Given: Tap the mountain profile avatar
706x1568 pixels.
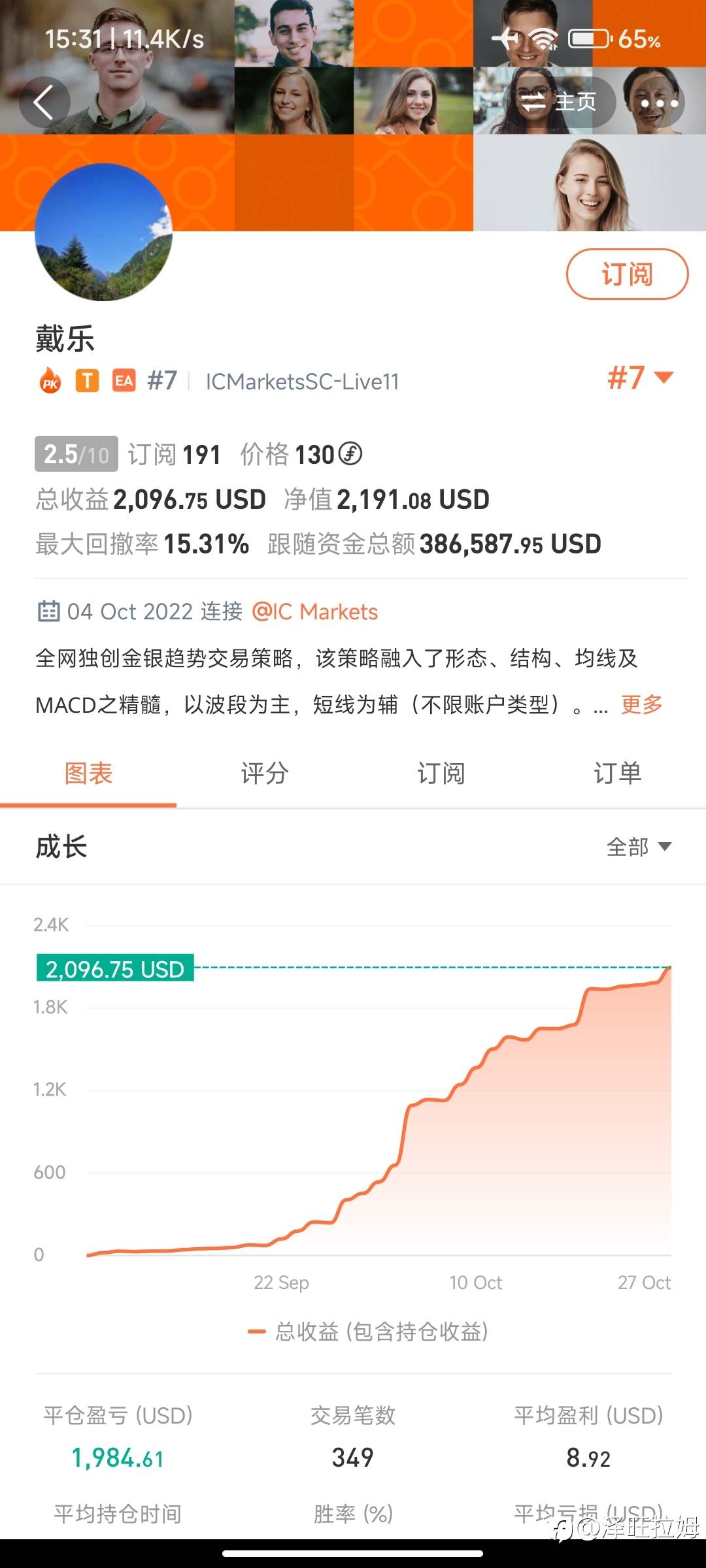Looking at the screenshot, I should [103, 233].
